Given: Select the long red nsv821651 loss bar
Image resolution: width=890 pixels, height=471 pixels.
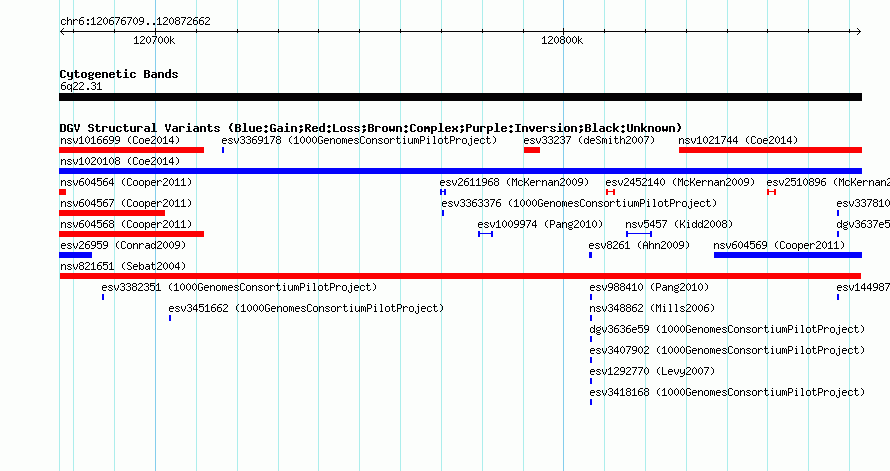Looking at the screenshot, I should click(460, 276).
